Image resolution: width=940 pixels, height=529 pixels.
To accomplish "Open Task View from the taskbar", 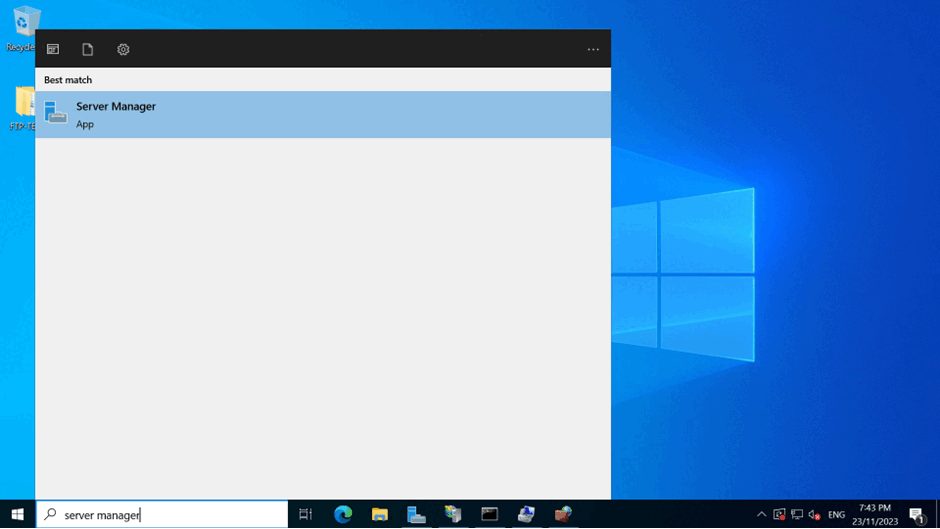I will (x=306, y=515).
